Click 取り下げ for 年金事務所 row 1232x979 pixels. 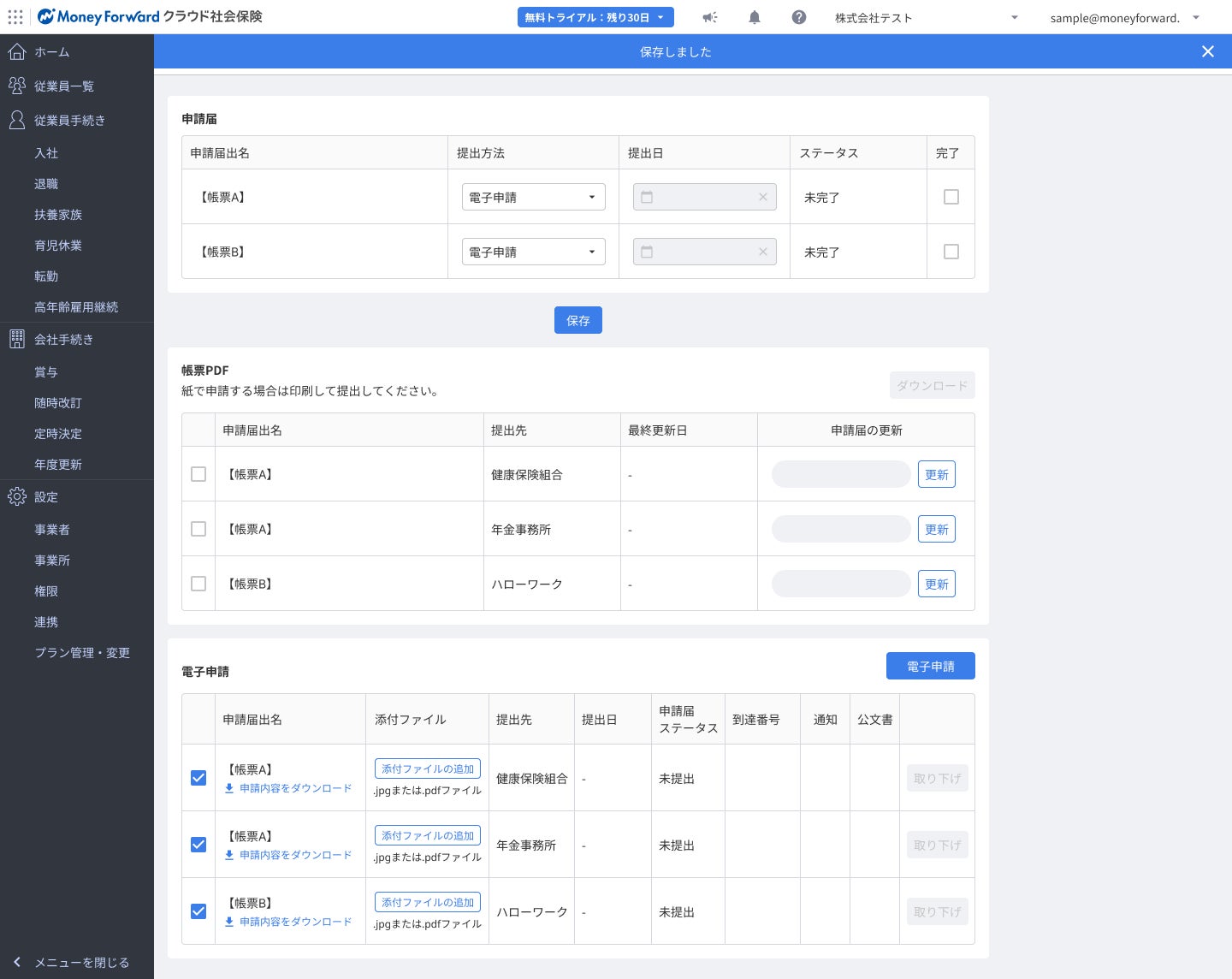tap(938, 845)
